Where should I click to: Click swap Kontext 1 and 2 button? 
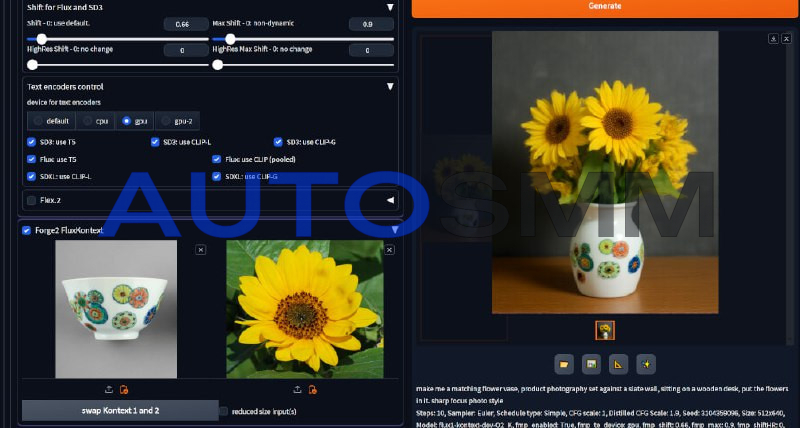[x=120, y=411]
